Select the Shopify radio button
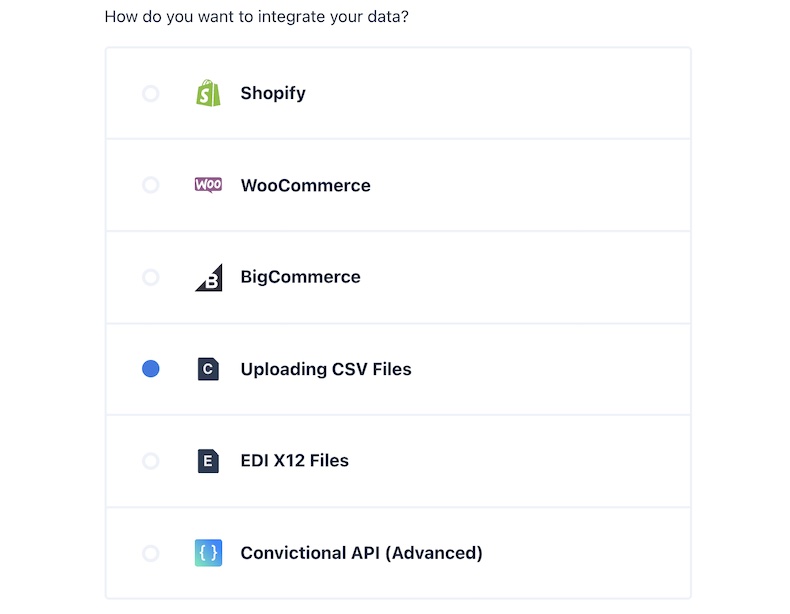The width and height of the screenshot is (790, 614). point(150,93)
